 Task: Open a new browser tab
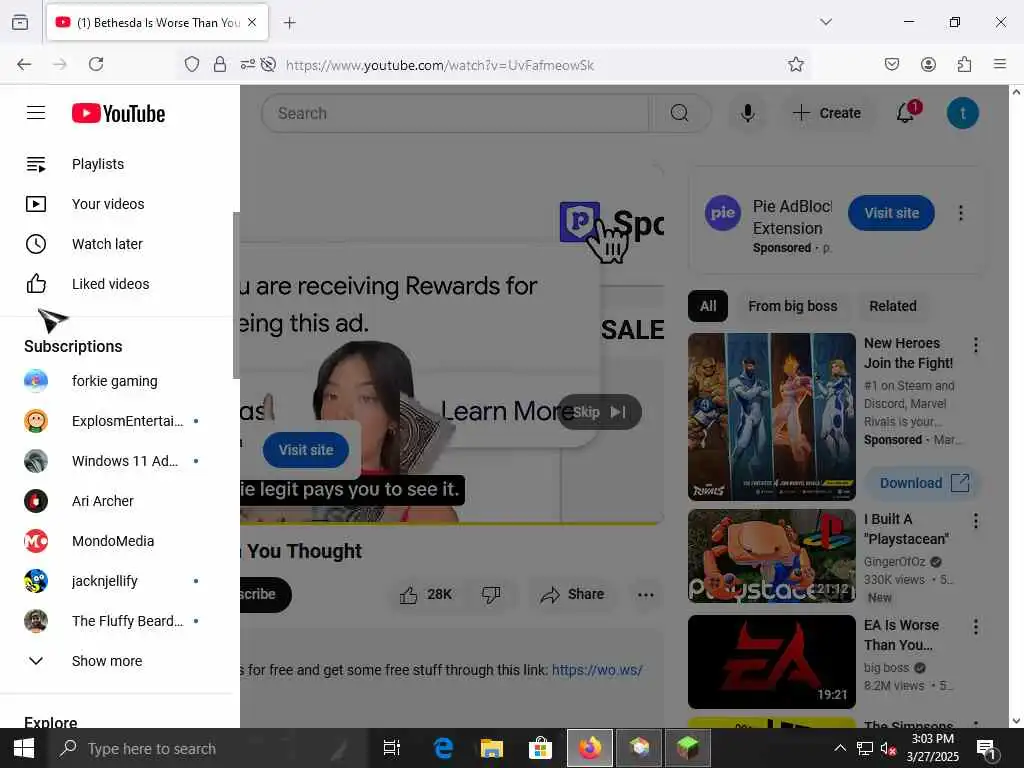tap(290, 23)
